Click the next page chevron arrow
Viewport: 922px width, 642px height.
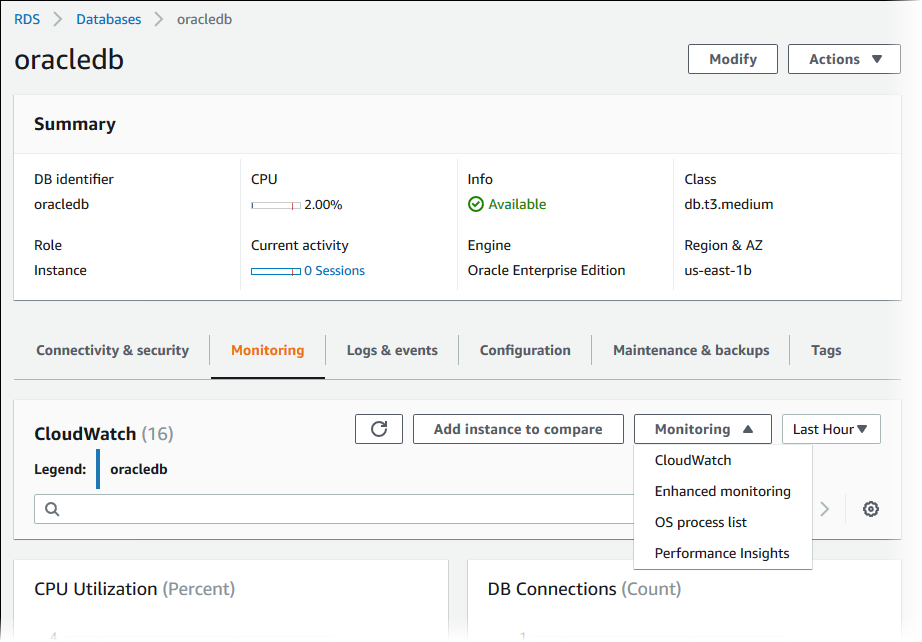click(x=825, y=509)
